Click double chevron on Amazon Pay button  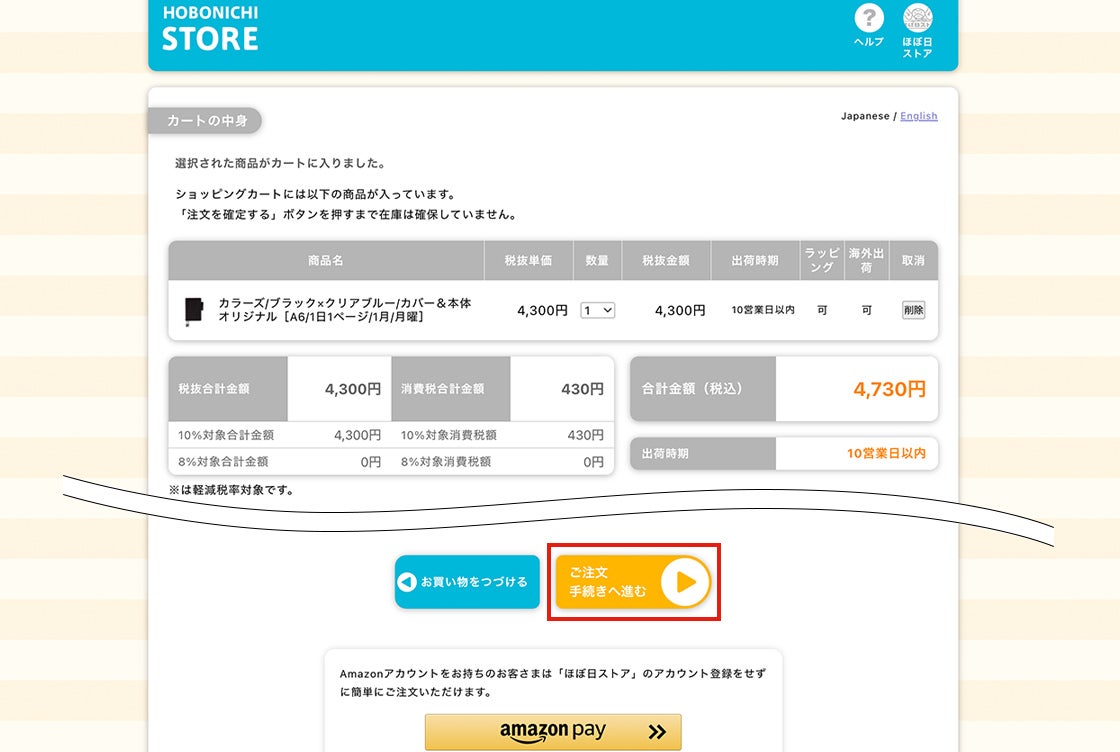(656, 732)
